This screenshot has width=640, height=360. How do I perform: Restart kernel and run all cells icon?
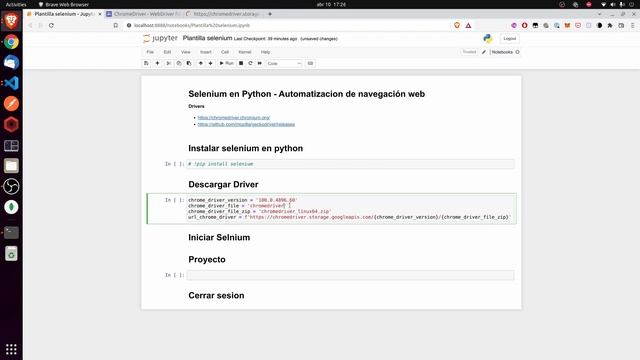tap(260, 63)
